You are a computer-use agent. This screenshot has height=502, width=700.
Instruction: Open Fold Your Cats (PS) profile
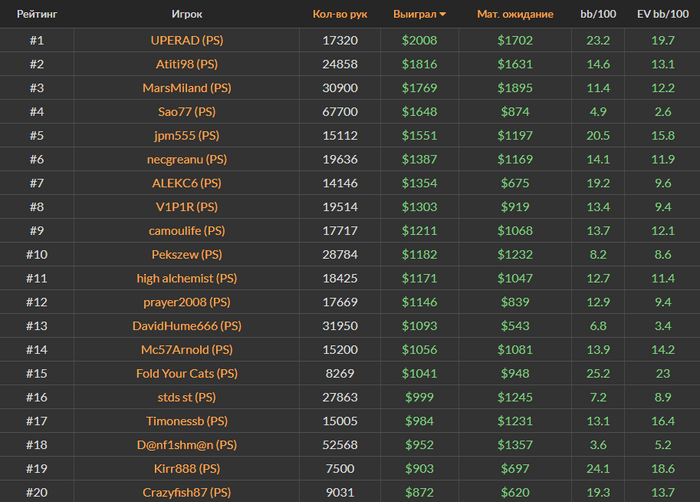186,373
